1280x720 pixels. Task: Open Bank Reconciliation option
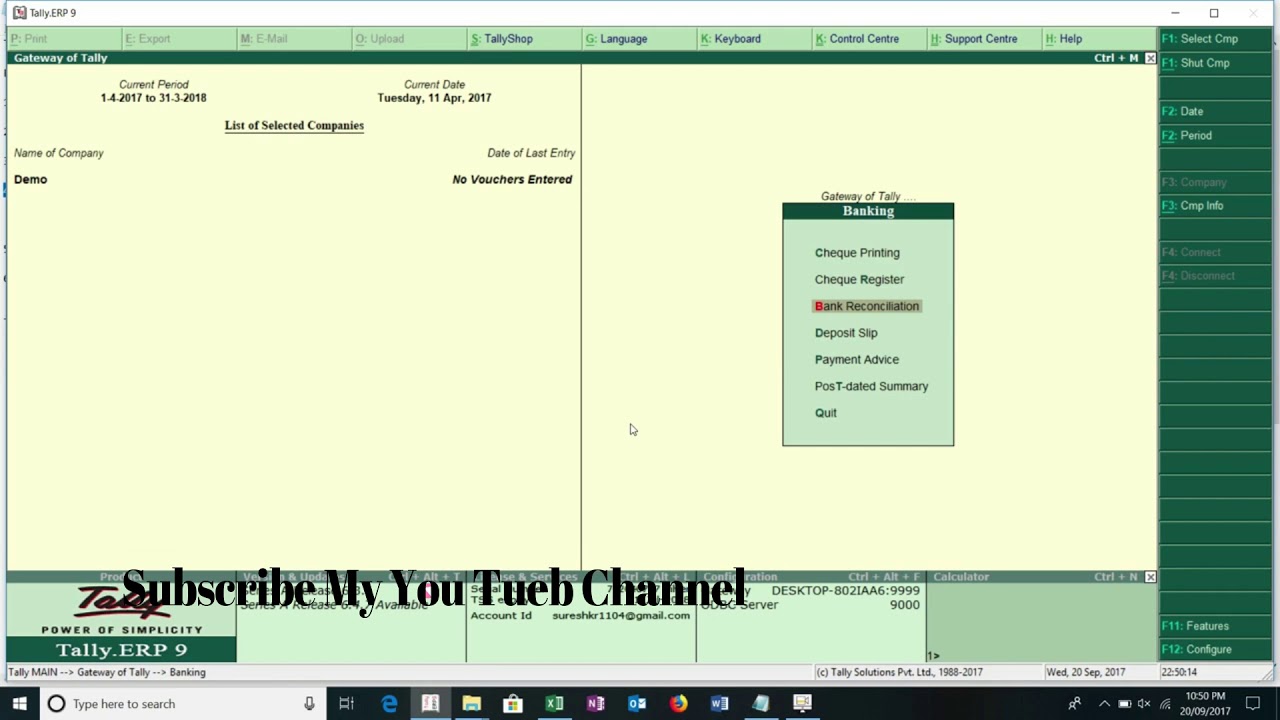866,306
